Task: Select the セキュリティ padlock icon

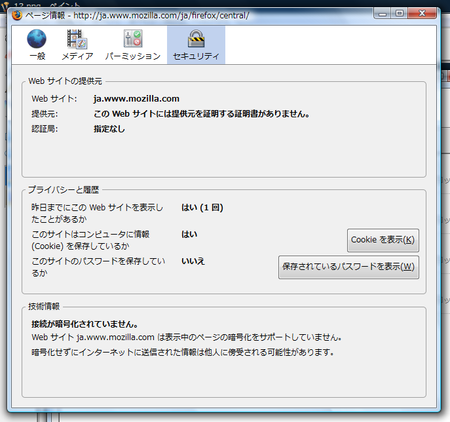Action: coord(196,39)
